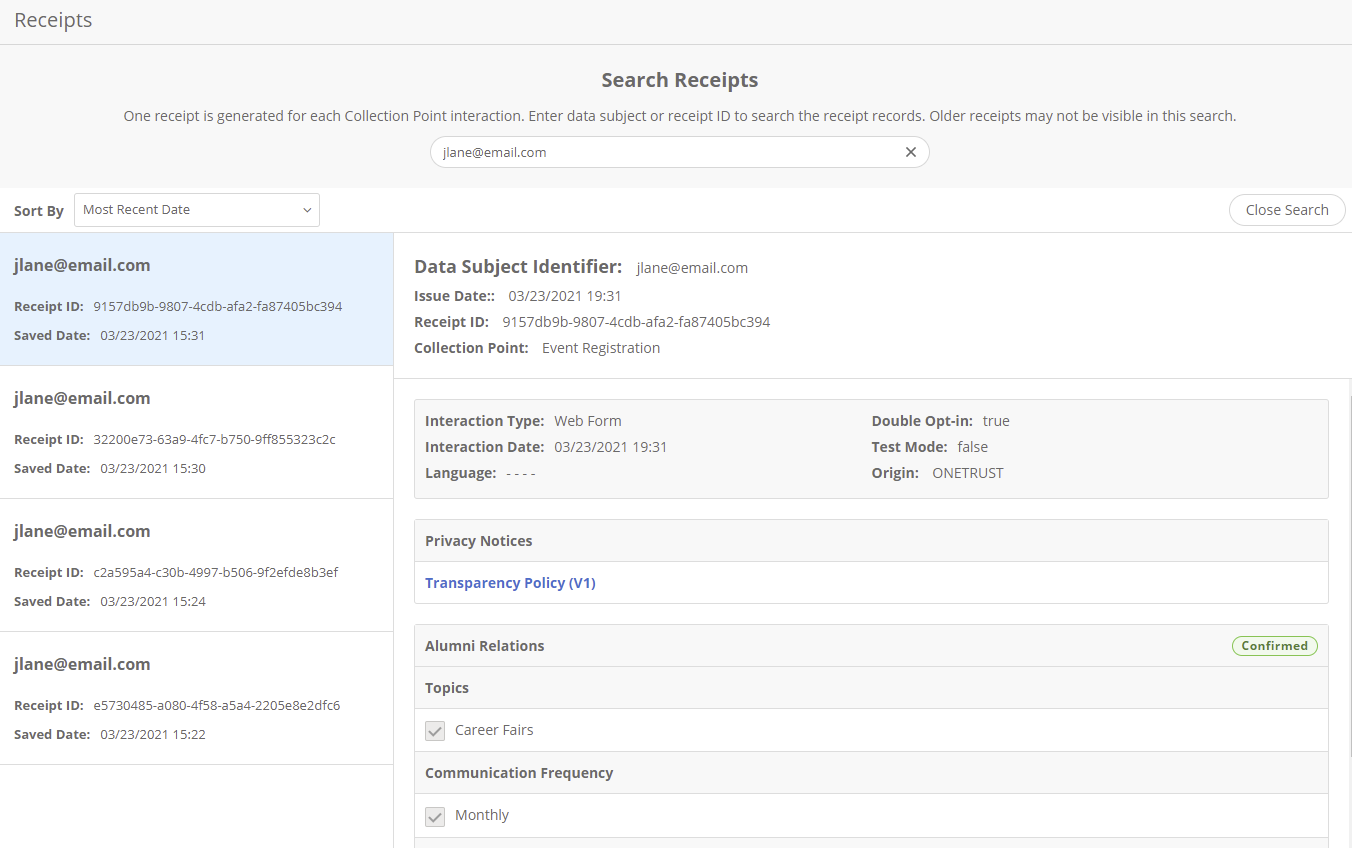Screen dimensions: 1352x848
Task: Click Saved Date 03/23/2021 15:22
Action: pyautogui.click(x=153, y=735)
